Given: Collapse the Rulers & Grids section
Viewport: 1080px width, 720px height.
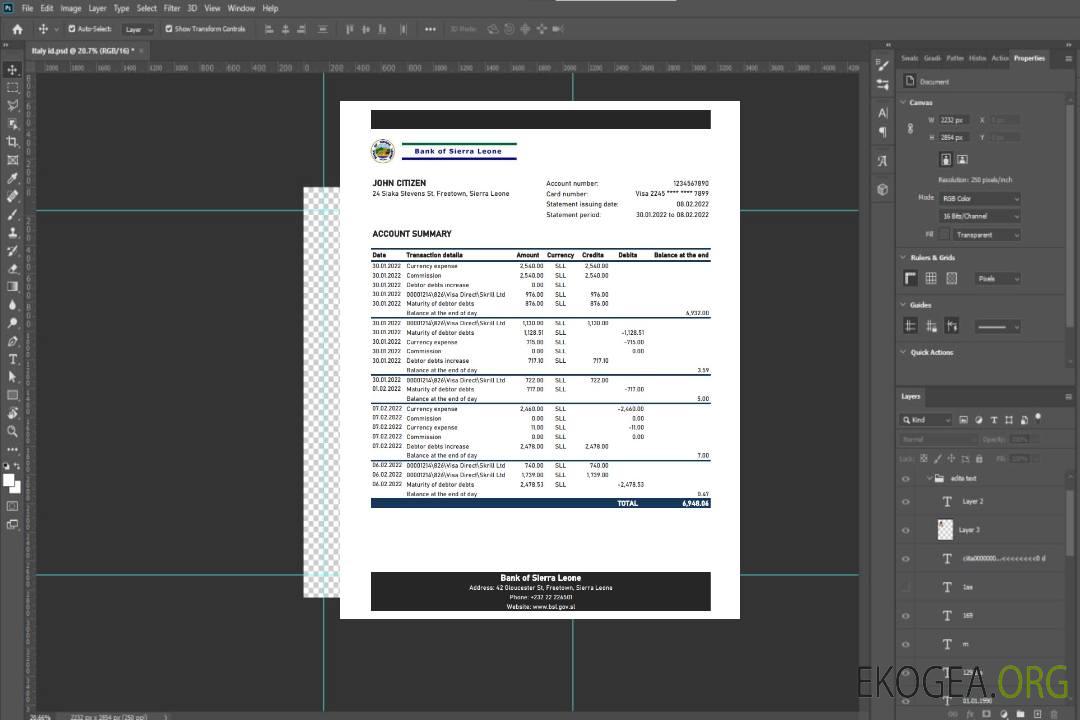Looking at the screenshot, I should pos(903,257).
